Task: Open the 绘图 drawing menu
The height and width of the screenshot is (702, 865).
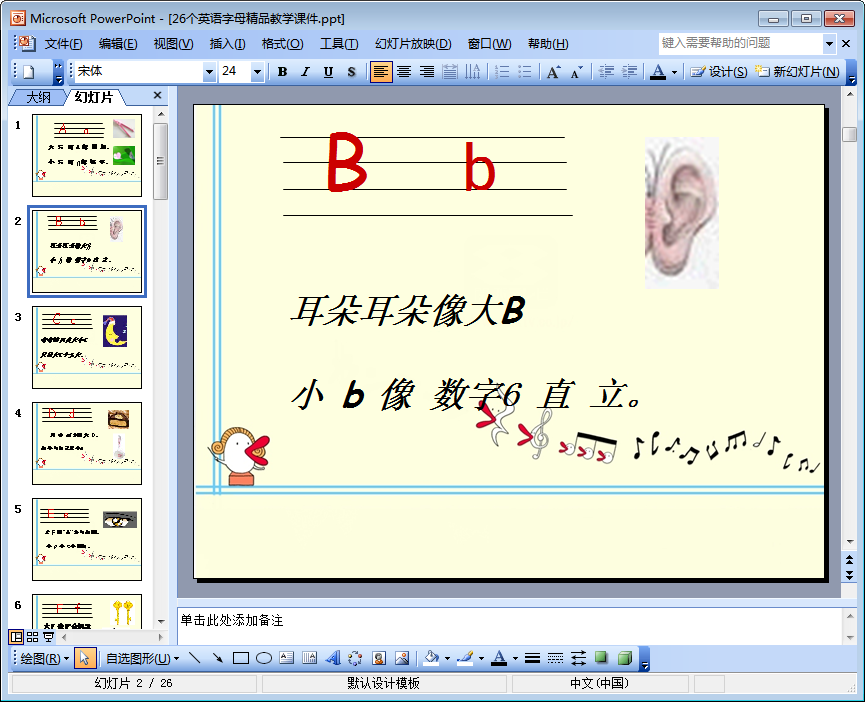Action: [44, 658]
